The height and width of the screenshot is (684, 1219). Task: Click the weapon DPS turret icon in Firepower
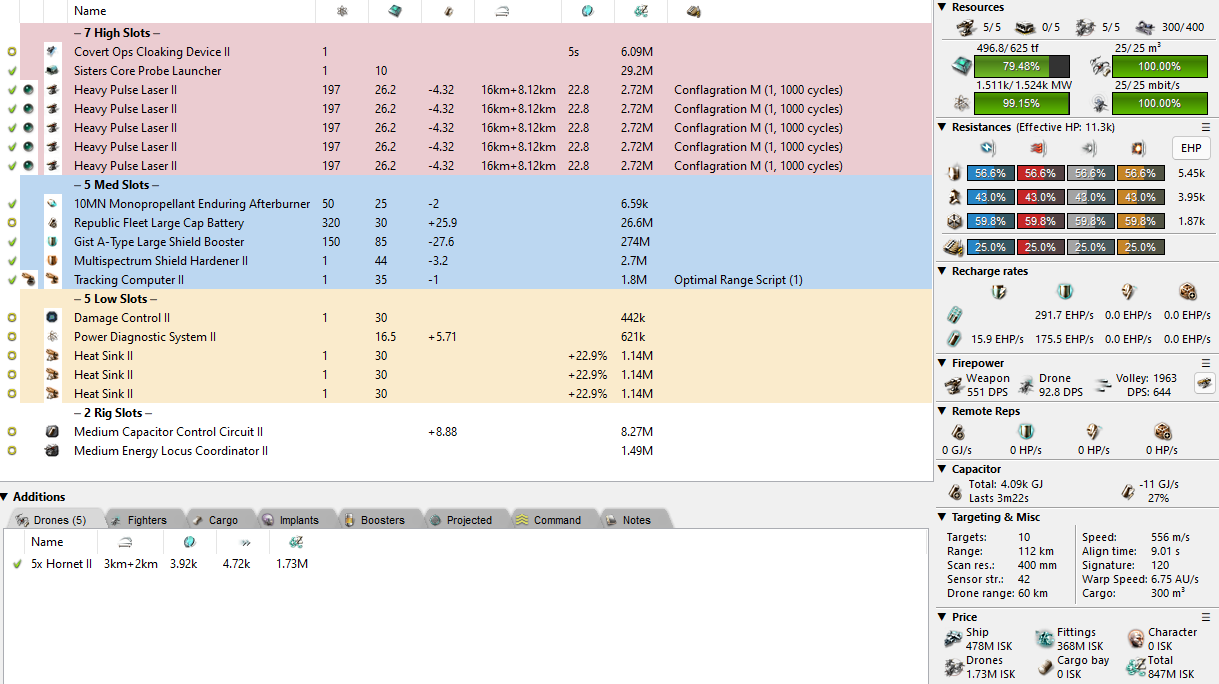[954, 385]
